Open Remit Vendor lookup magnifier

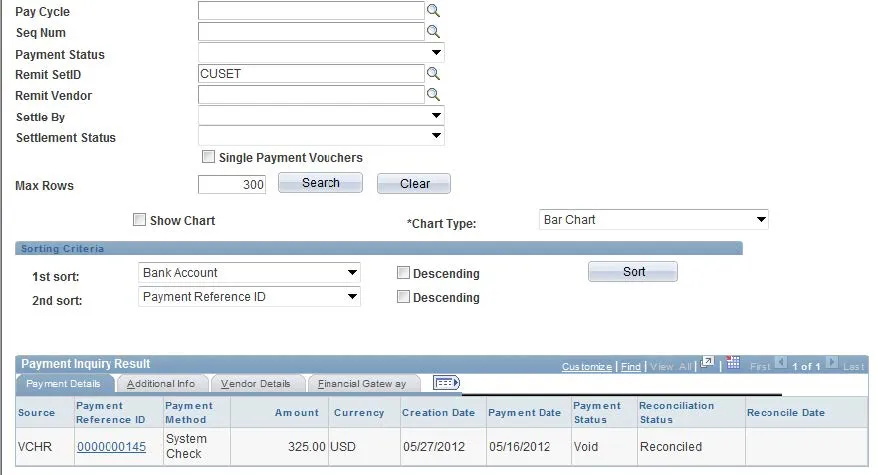coord(433,94)
